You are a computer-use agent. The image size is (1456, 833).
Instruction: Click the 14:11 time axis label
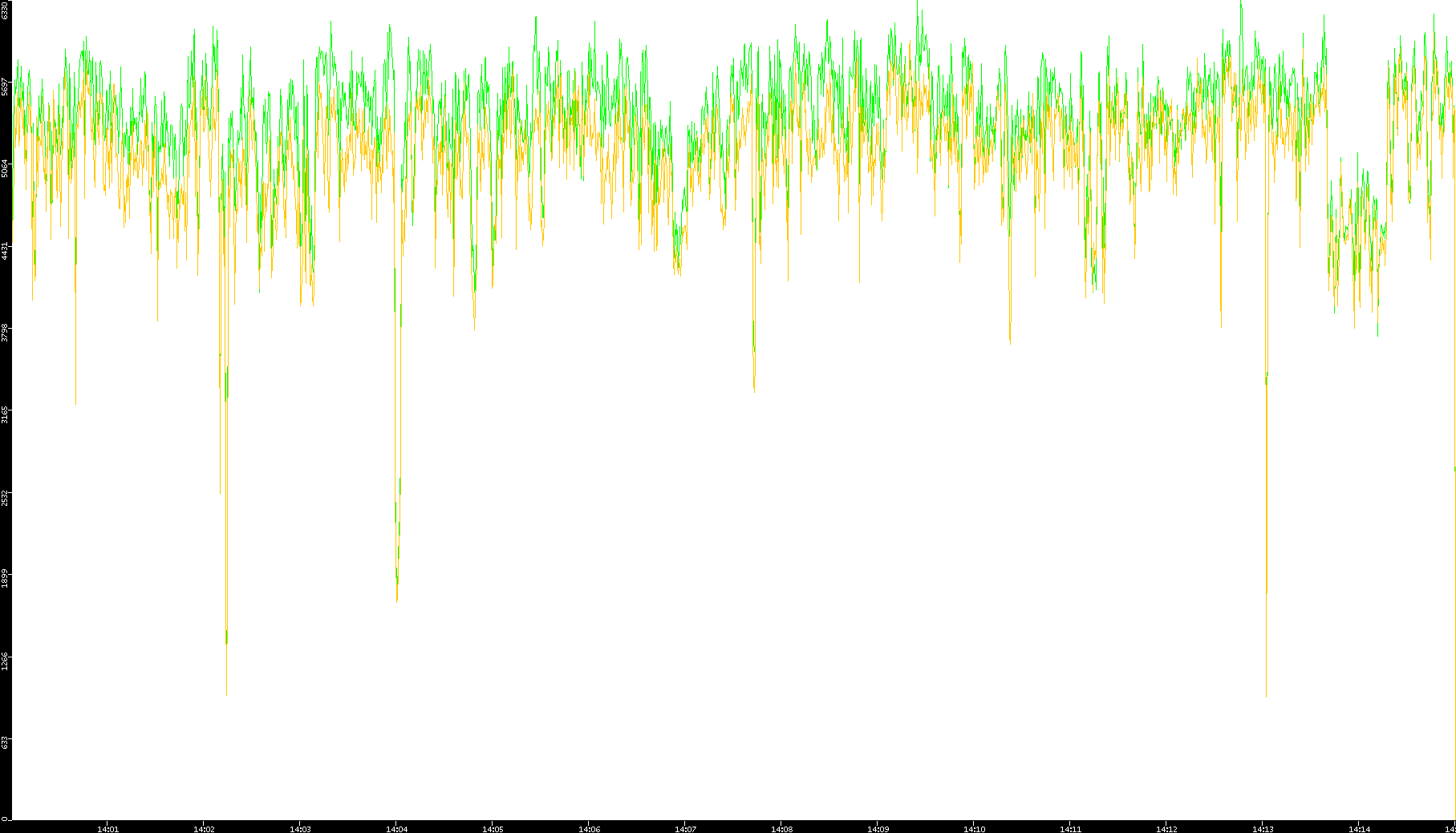1070,829
